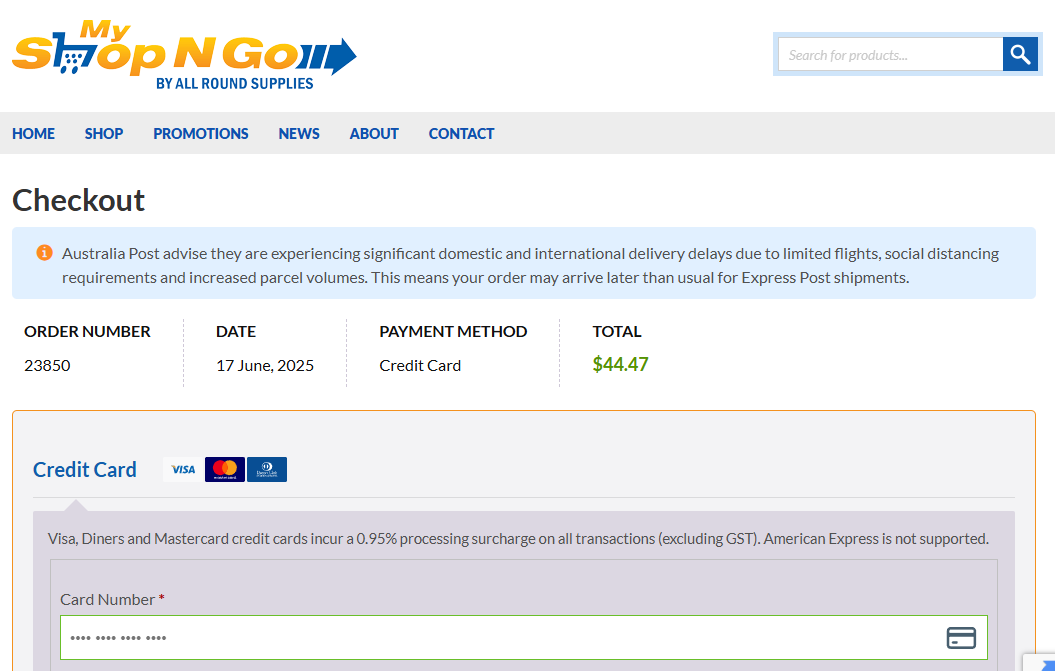Click the PAYMENT METHOD label

click(453, 331)
